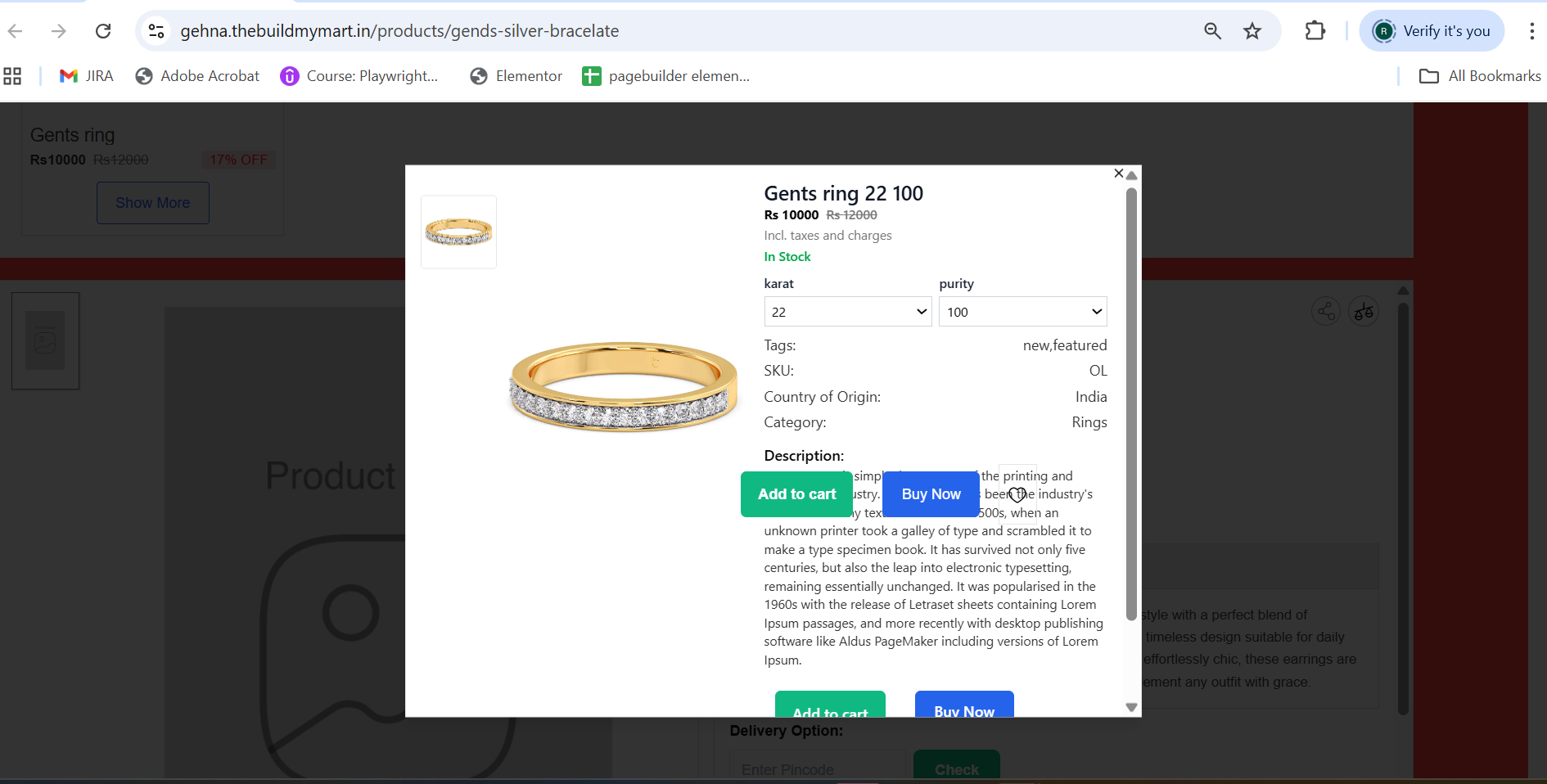Click the modal vertical scrollbar thumb

[x=1131, y=404]
